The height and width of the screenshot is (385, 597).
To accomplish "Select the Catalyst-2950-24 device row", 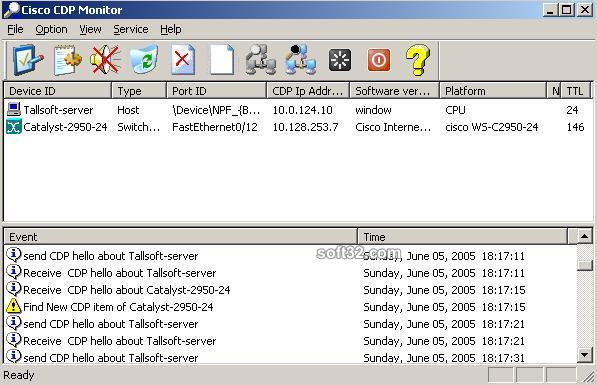I will click(298, 127).
